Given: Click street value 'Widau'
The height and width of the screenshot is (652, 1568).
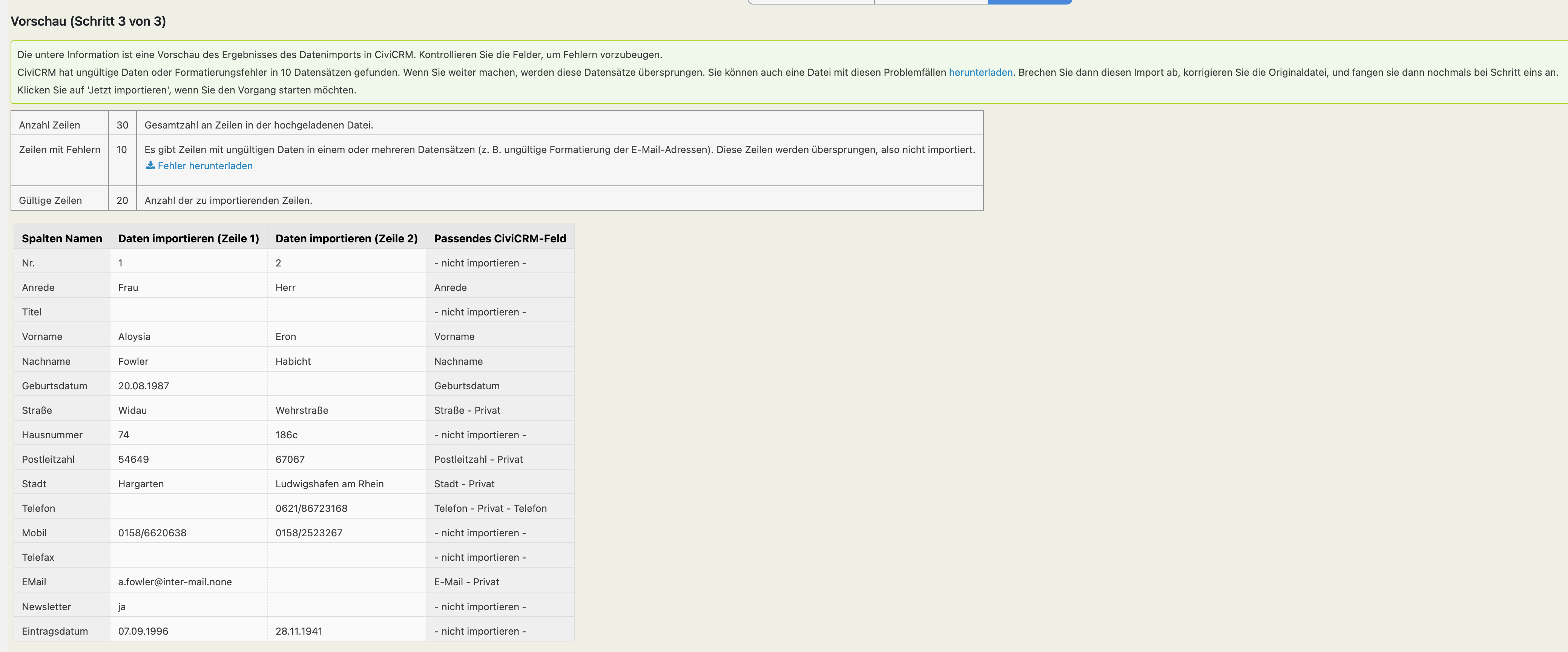Looking at the screenshot, I should coord(133,410).
